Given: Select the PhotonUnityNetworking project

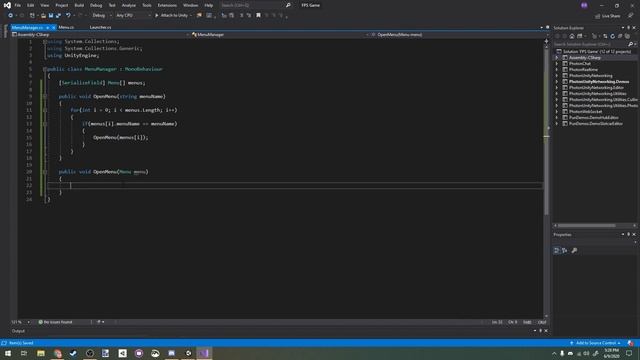Looking at the screenshot, I should pyautogui.click(x=591, y=76).
